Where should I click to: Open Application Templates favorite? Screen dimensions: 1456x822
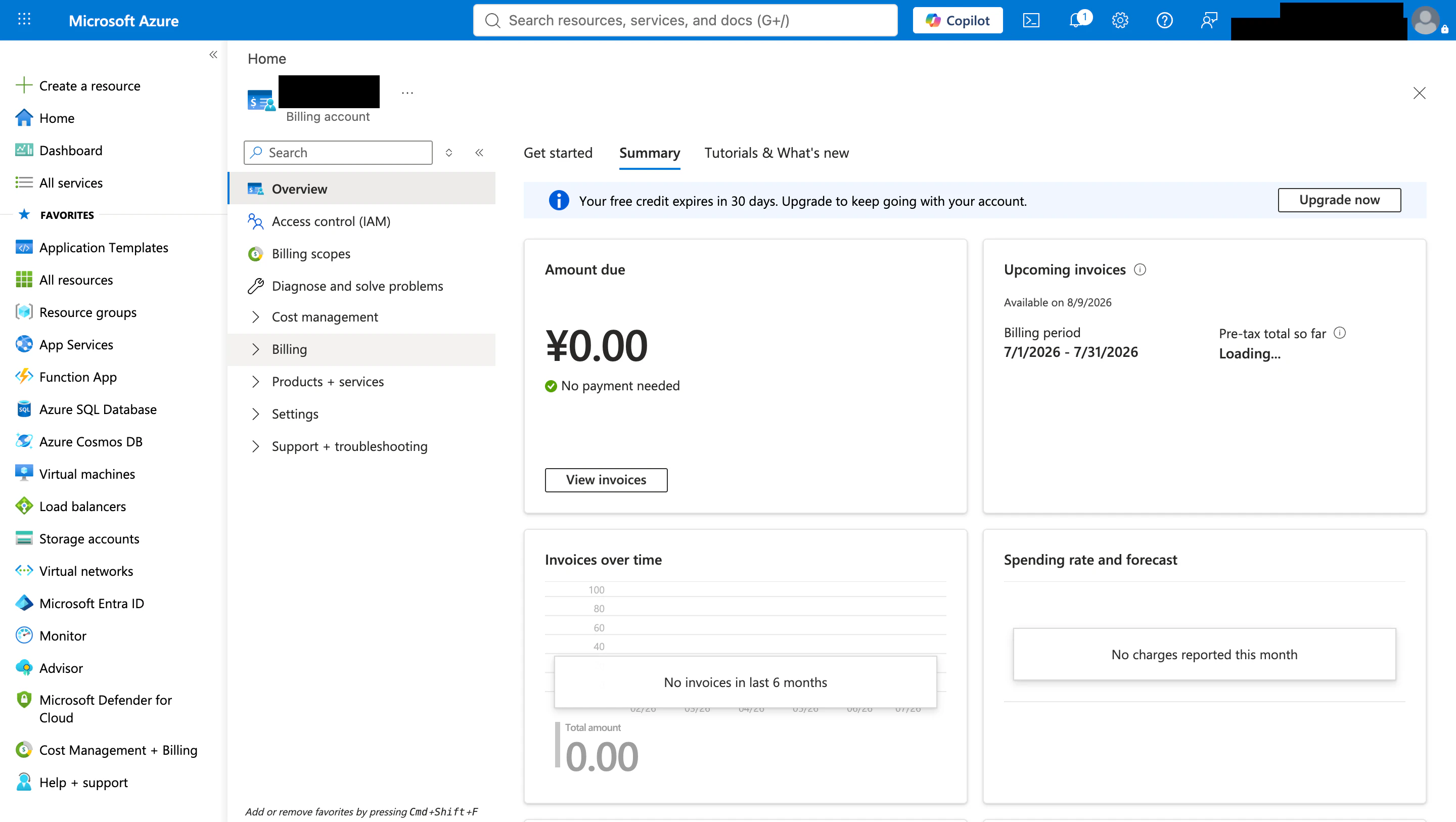(x=104, y=247)
